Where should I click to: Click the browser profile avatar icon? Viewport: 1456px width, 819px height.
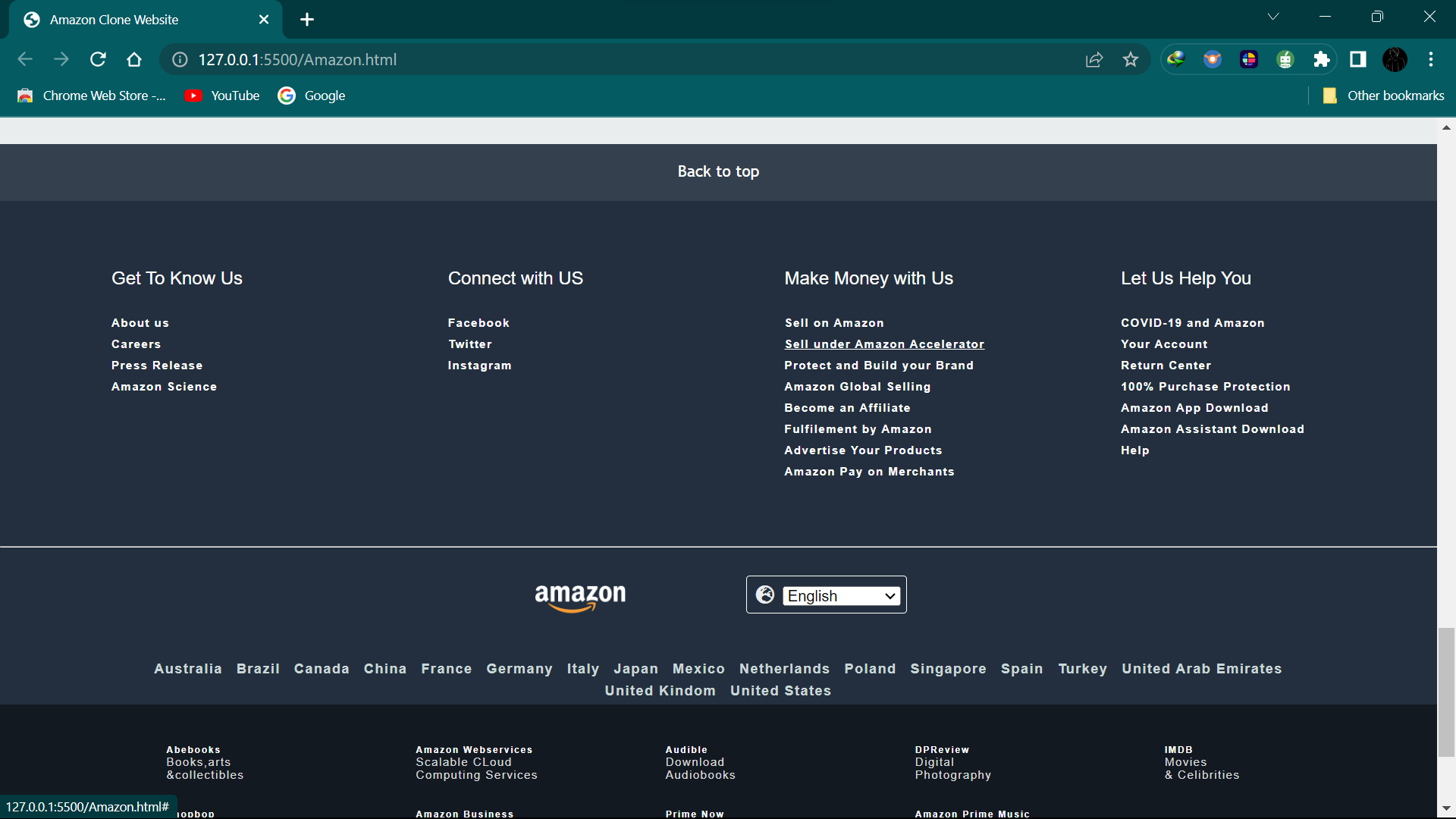[x=1395, y=59]
